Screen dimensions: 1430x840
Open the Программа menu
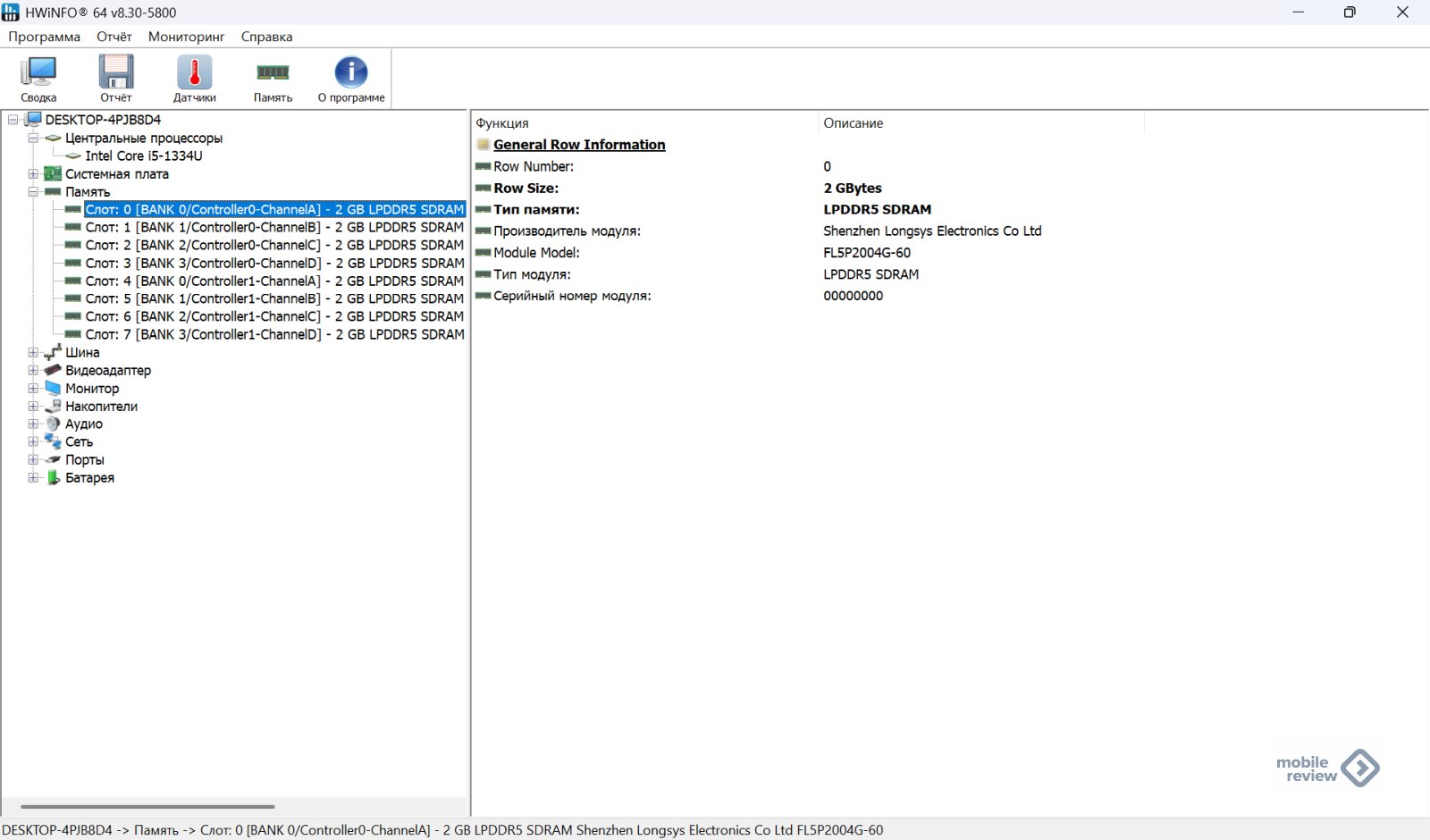click(44, 37)
